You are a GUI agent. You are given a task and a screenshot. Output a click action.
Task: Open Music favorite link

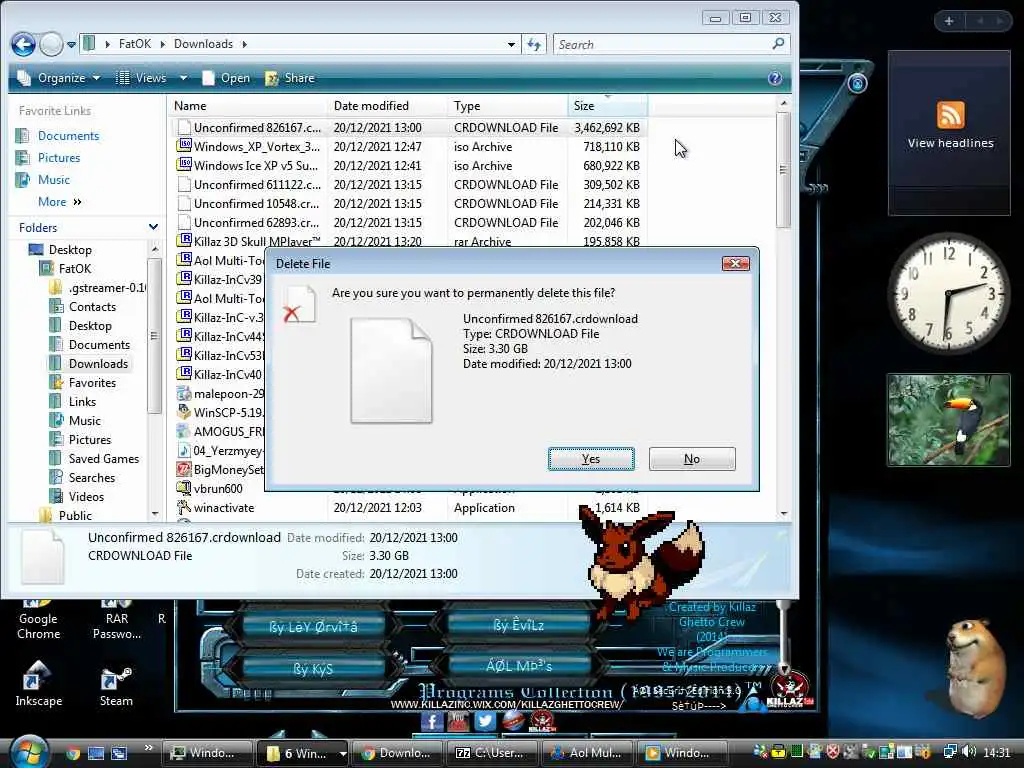[x=54, y=180]
